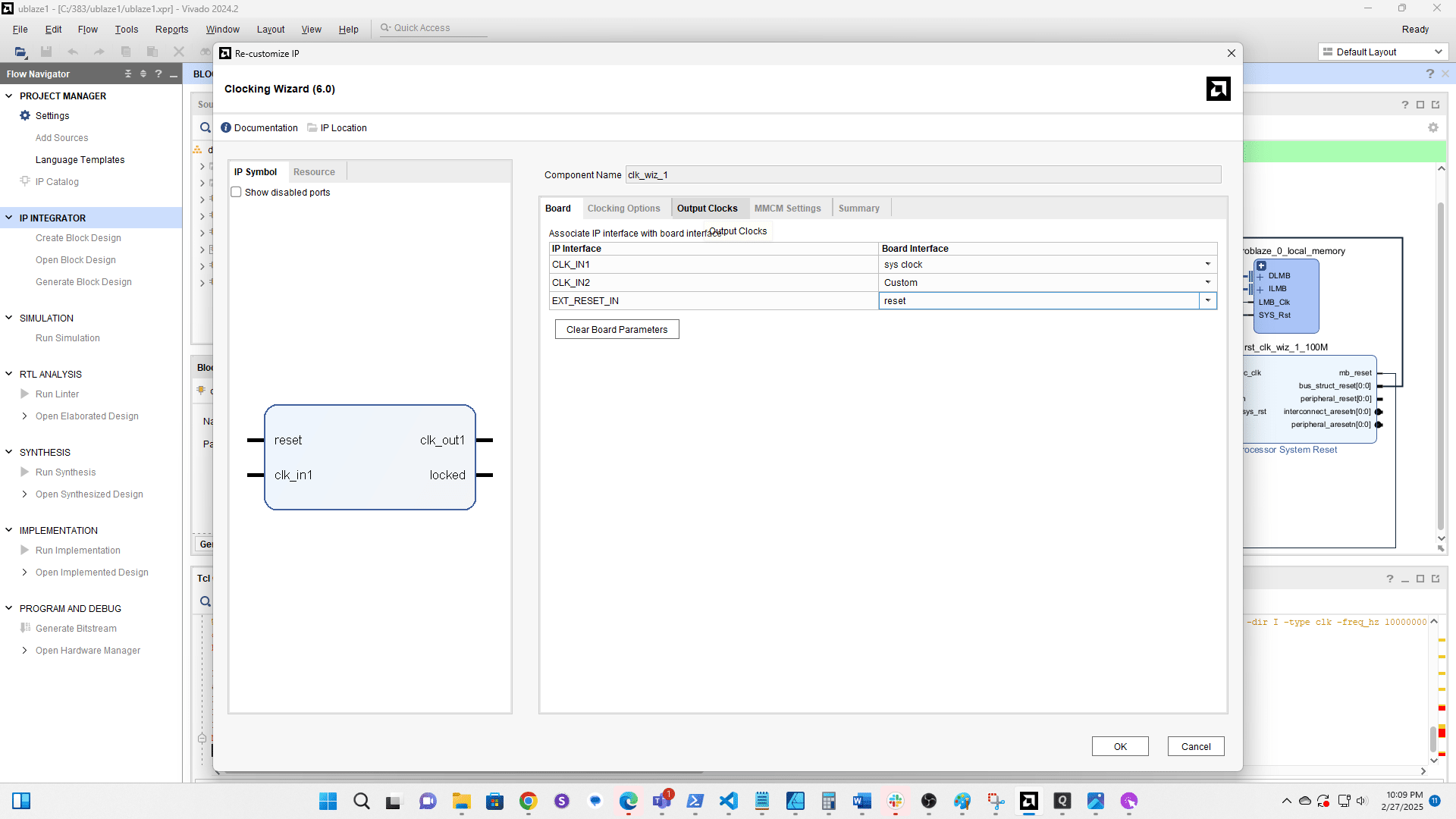Click the Settings gear in Project Manager
This screenshot has width=1456, height=819.
pos(25,115)
